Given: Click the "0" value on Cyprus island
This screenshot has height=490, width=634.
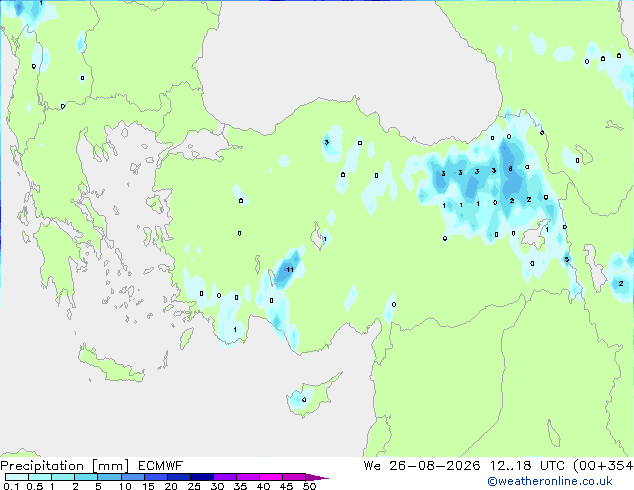Looking at the screenshot, I should (304, 400).
